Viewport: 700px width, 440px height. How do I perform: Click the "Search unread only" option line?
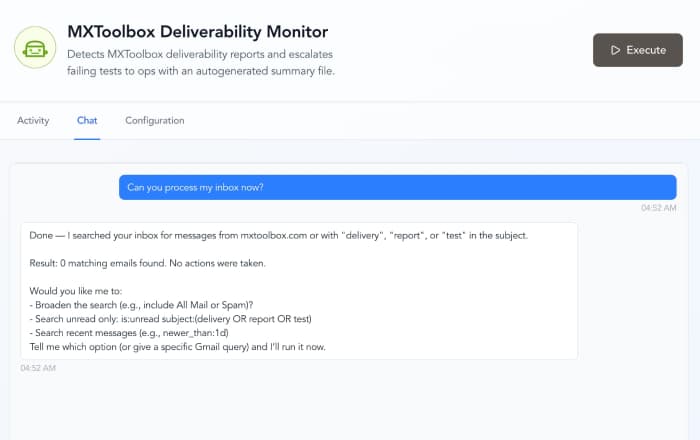coord(171,319)
